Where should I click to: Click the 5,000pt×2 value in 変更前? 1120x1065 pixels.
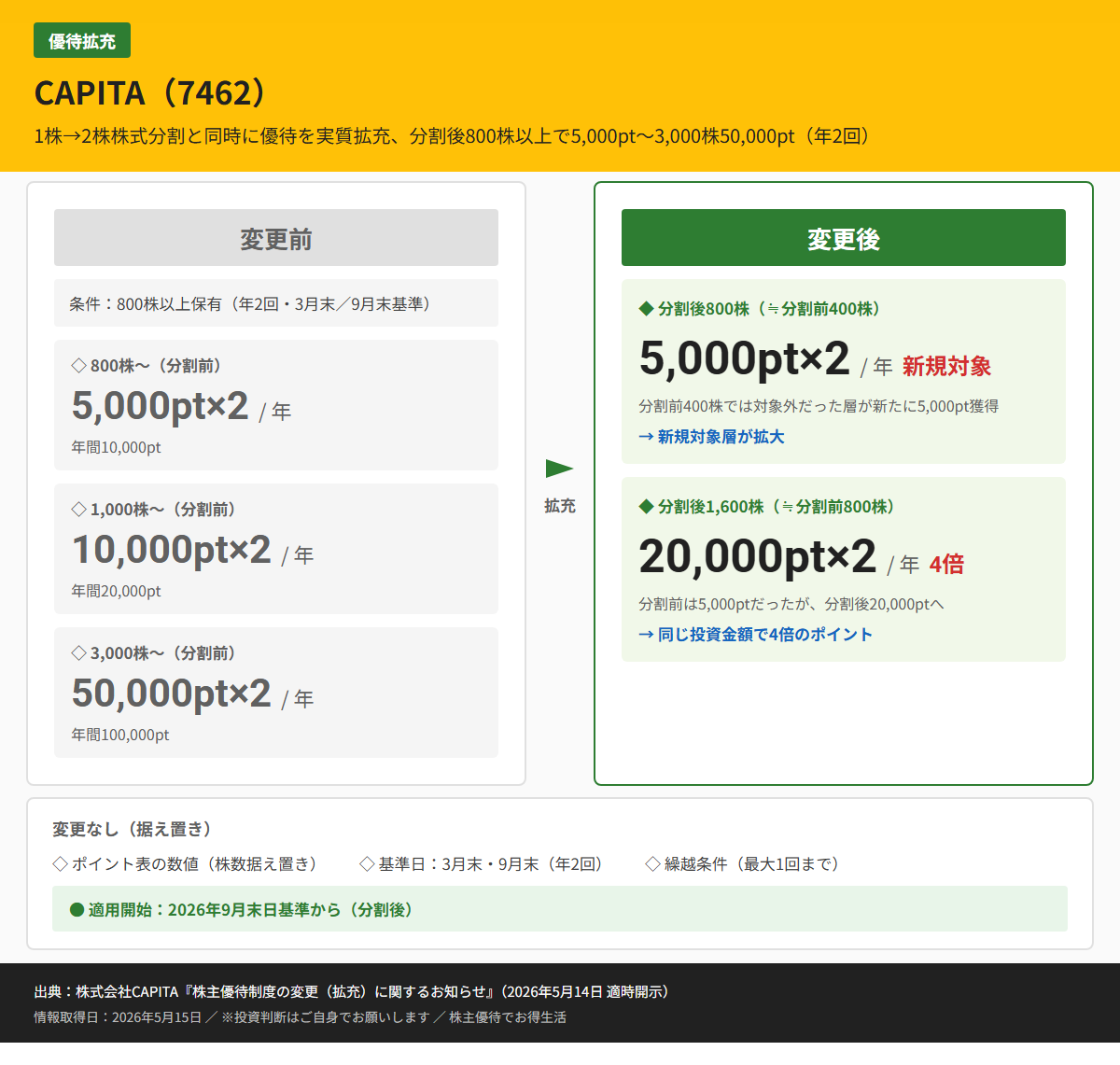pos(161,406)
